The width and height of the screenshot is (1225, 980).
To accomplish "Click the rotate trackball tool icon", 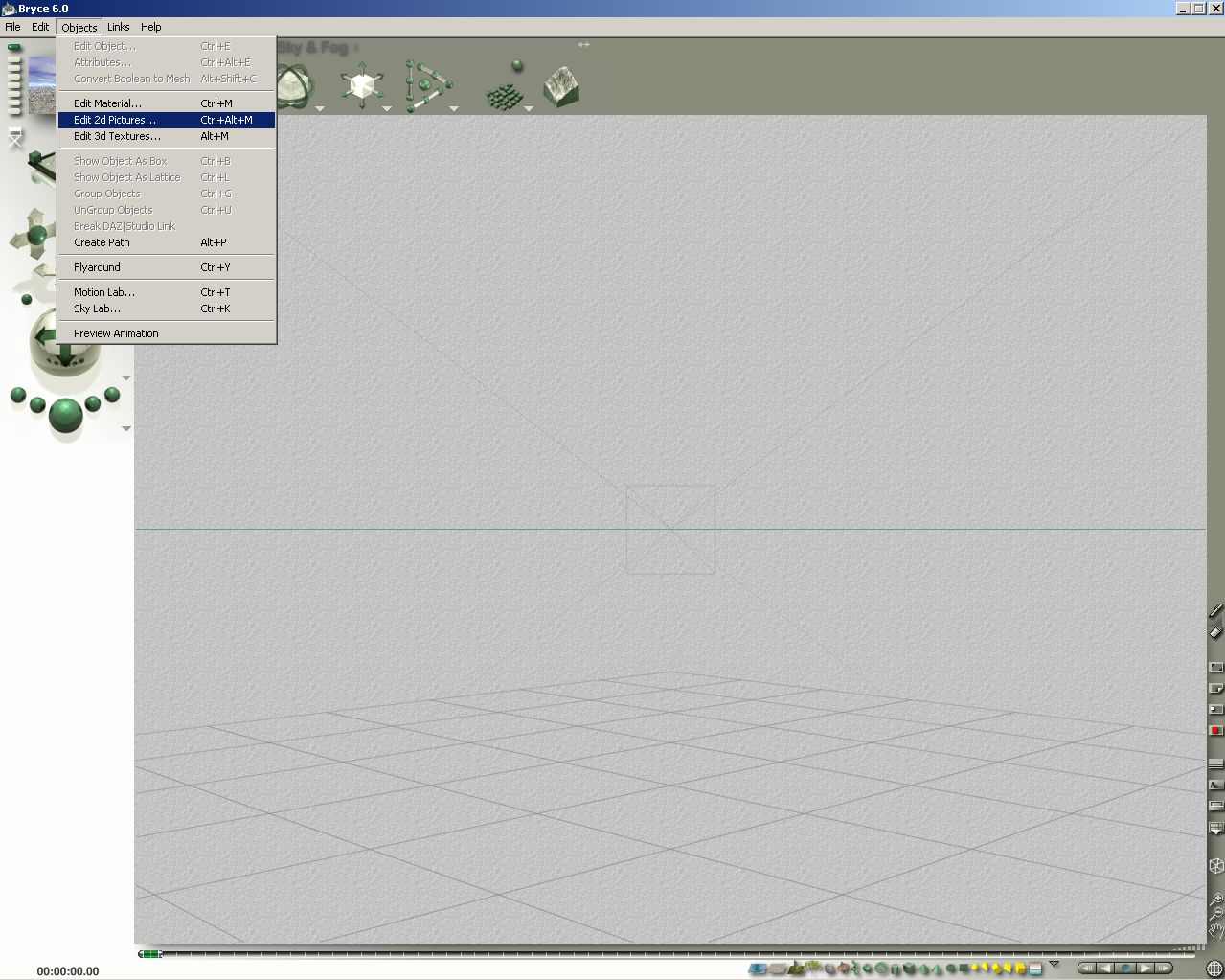I will click(x=295, y=86).
